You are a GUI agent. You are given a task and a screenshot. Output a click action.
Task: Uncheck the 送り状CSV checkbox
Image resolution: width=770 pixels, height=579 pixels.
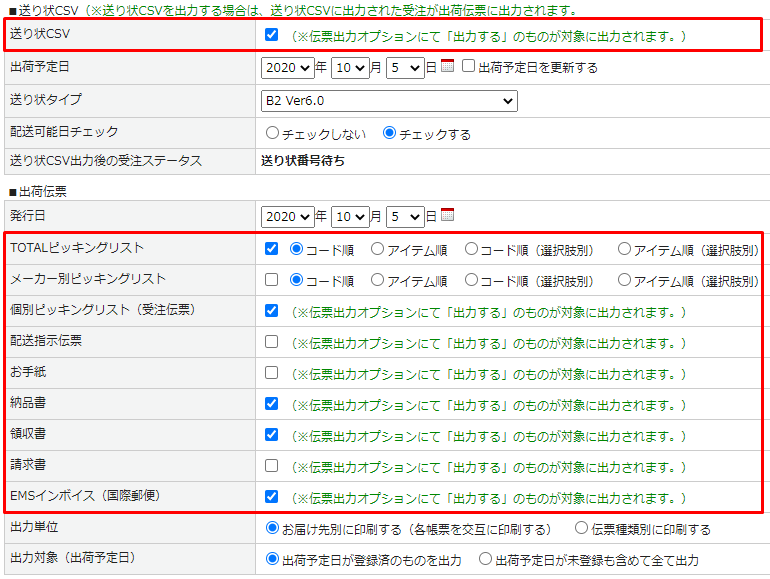pos(272,35)
